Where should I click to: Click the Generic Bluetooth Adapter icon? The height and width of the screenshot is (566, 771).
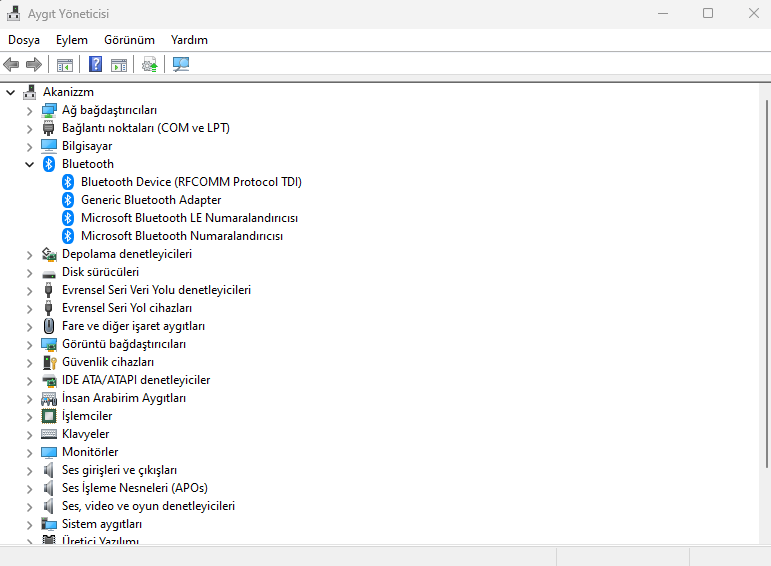tap(68, 200)
